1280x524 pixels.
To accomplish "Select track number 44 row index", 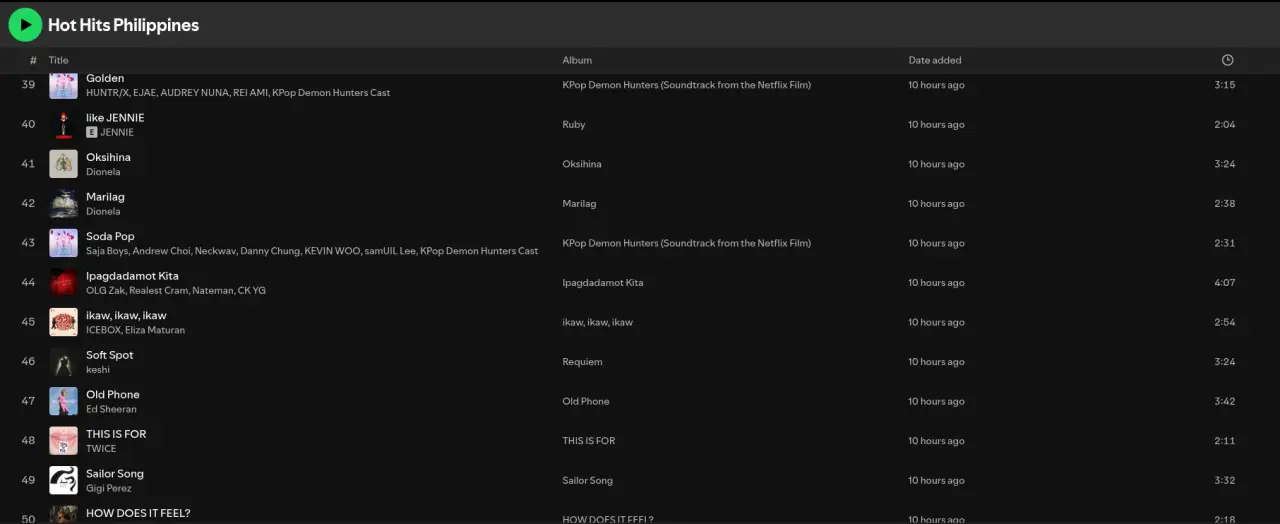I will click(x=28, y=282).
